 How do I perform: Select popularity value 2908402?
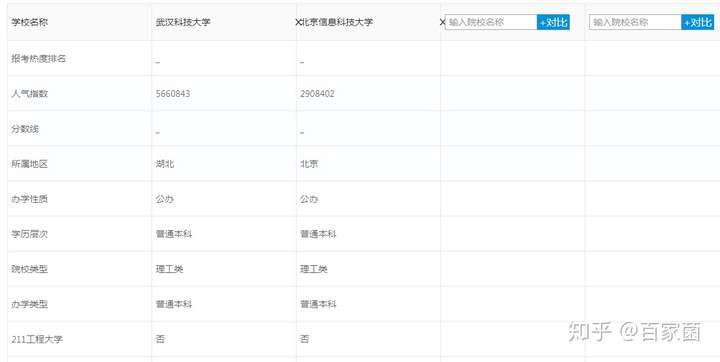click(317, 94)
